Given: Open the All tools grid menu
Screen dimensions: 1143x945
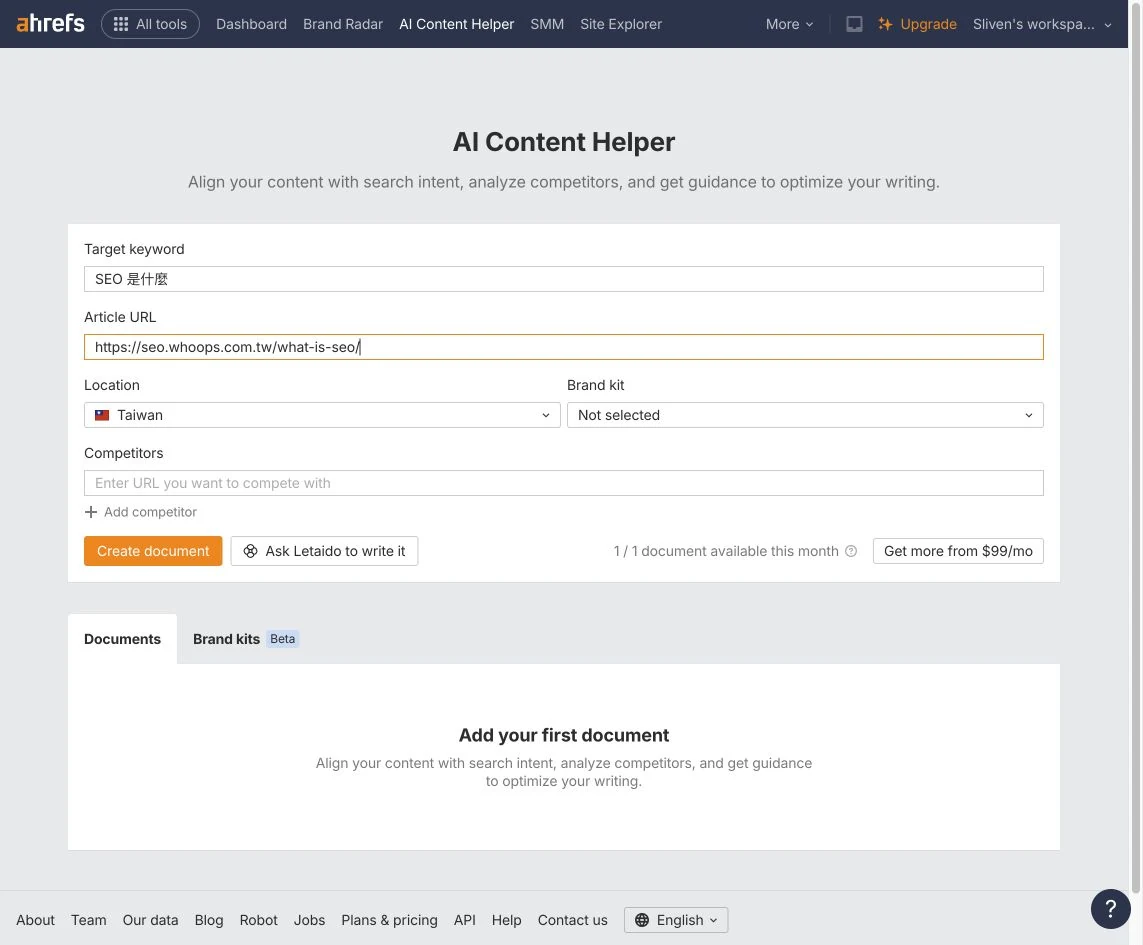Looking at the screenshot, I should pyautogui.click(x=150, y=24).
